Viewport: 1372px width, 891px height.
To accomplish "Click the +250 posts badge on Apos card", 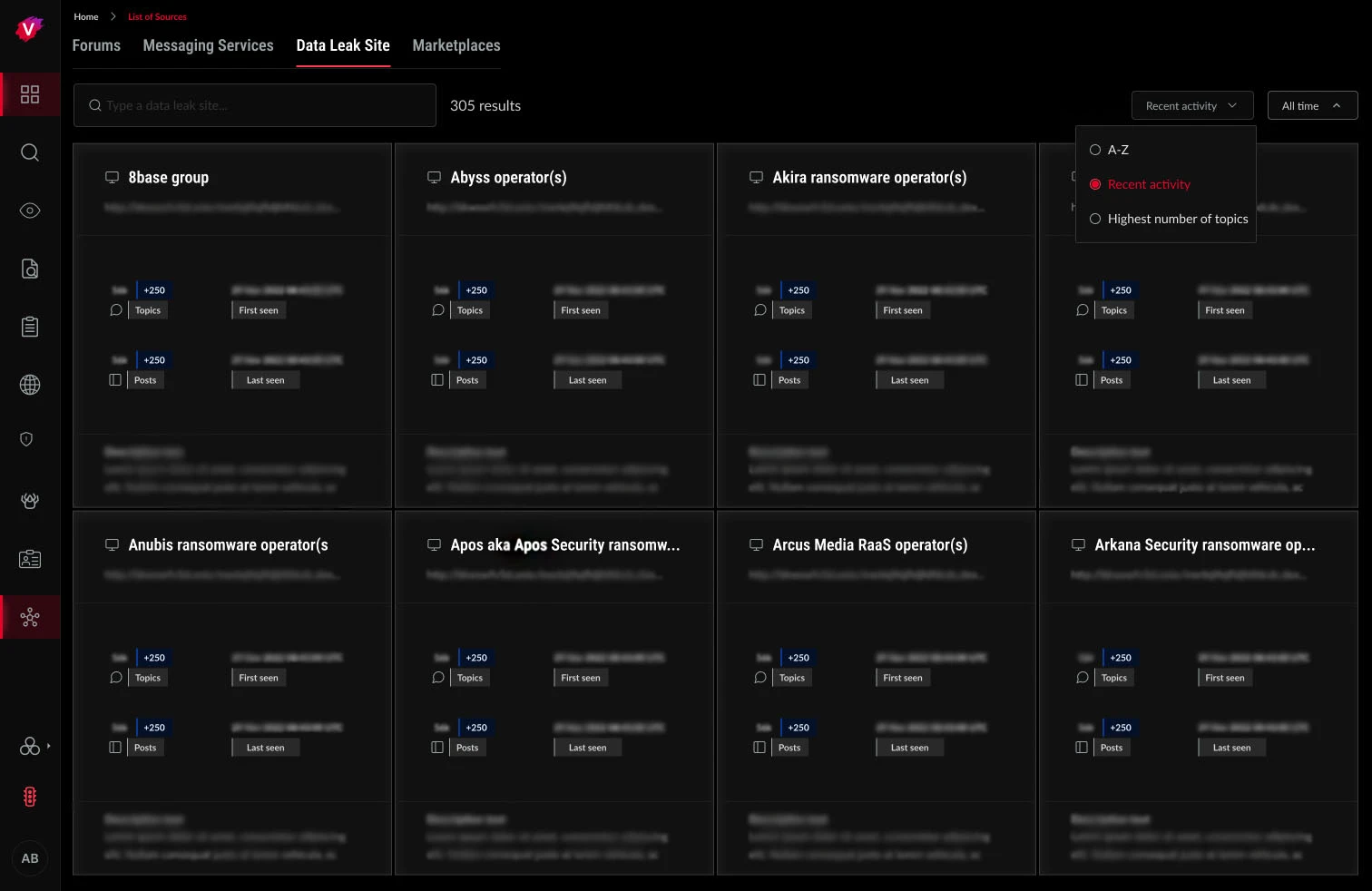I will coord(476,728).
